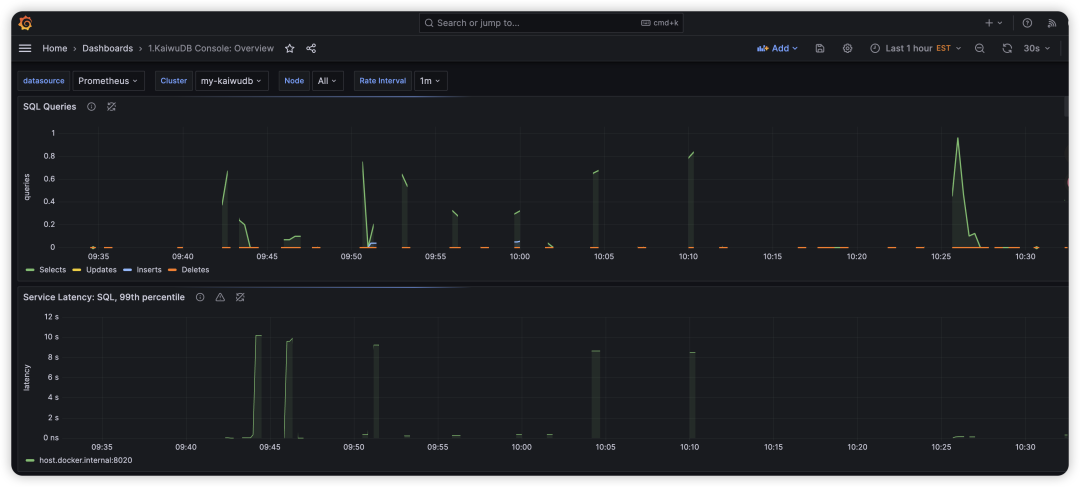Open the Last 1 hour time picker

[915, 48]
